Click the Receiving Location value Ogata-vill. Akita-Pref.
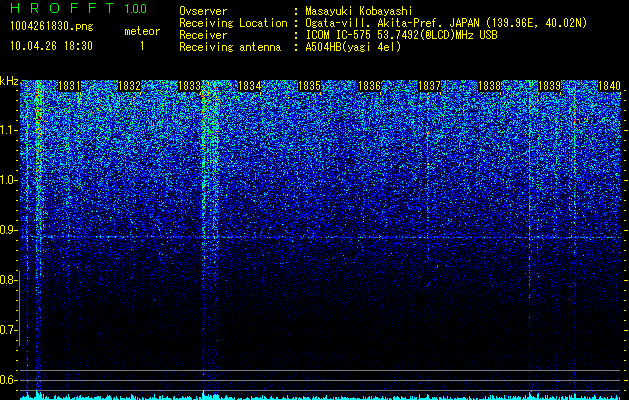The width and height of the screenshot is (629, 400). point(446,23)
